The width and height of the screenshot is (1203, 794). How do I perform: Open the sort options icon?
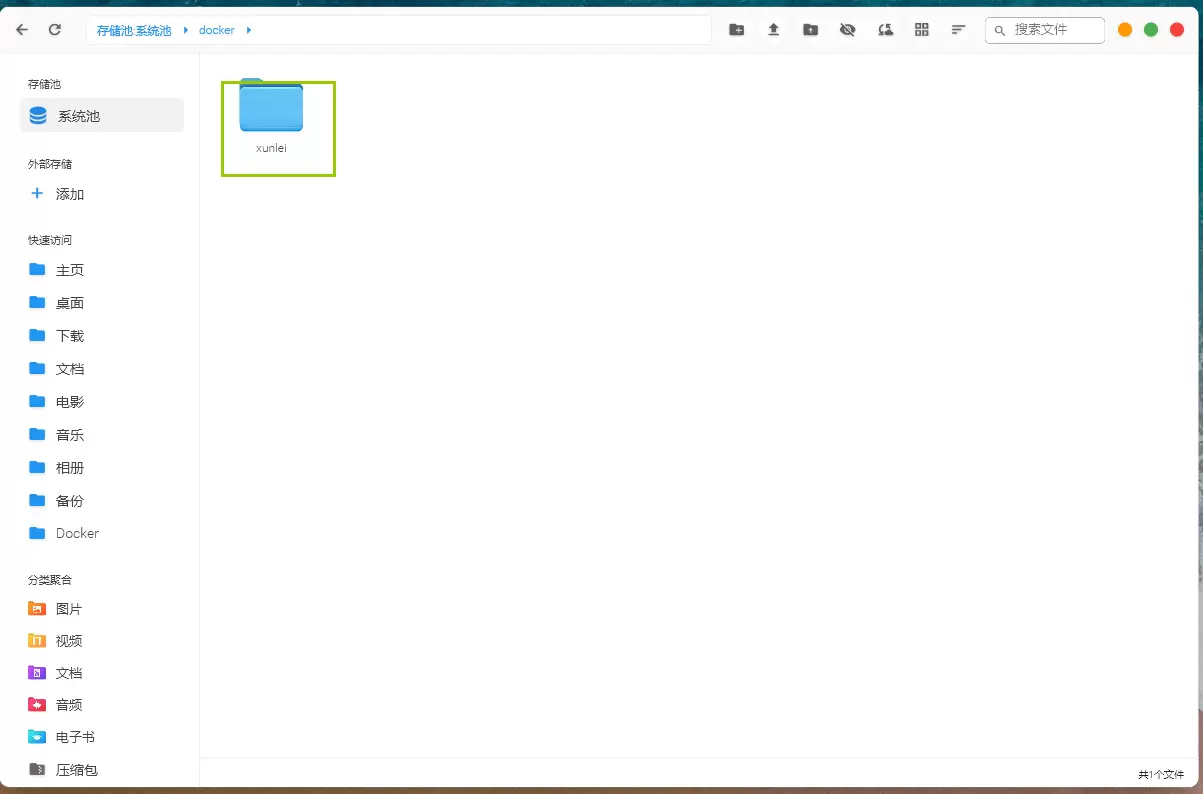[x=958, y=30]
